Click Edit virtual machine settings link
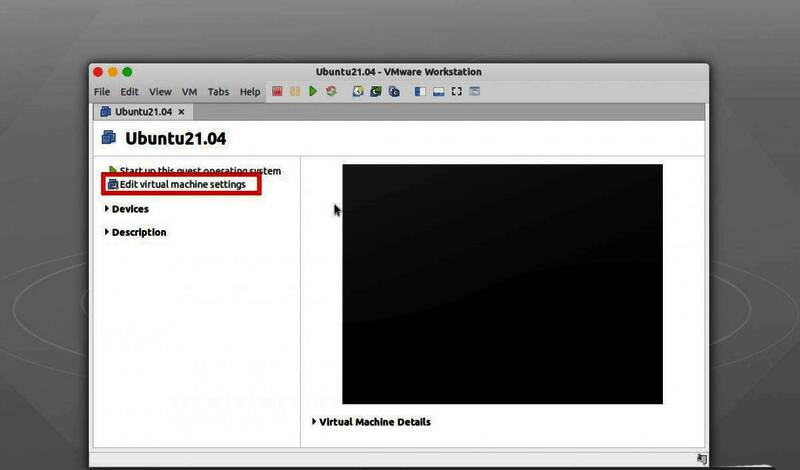This screenshot has width=800, height=470. [x=182, y=184]
